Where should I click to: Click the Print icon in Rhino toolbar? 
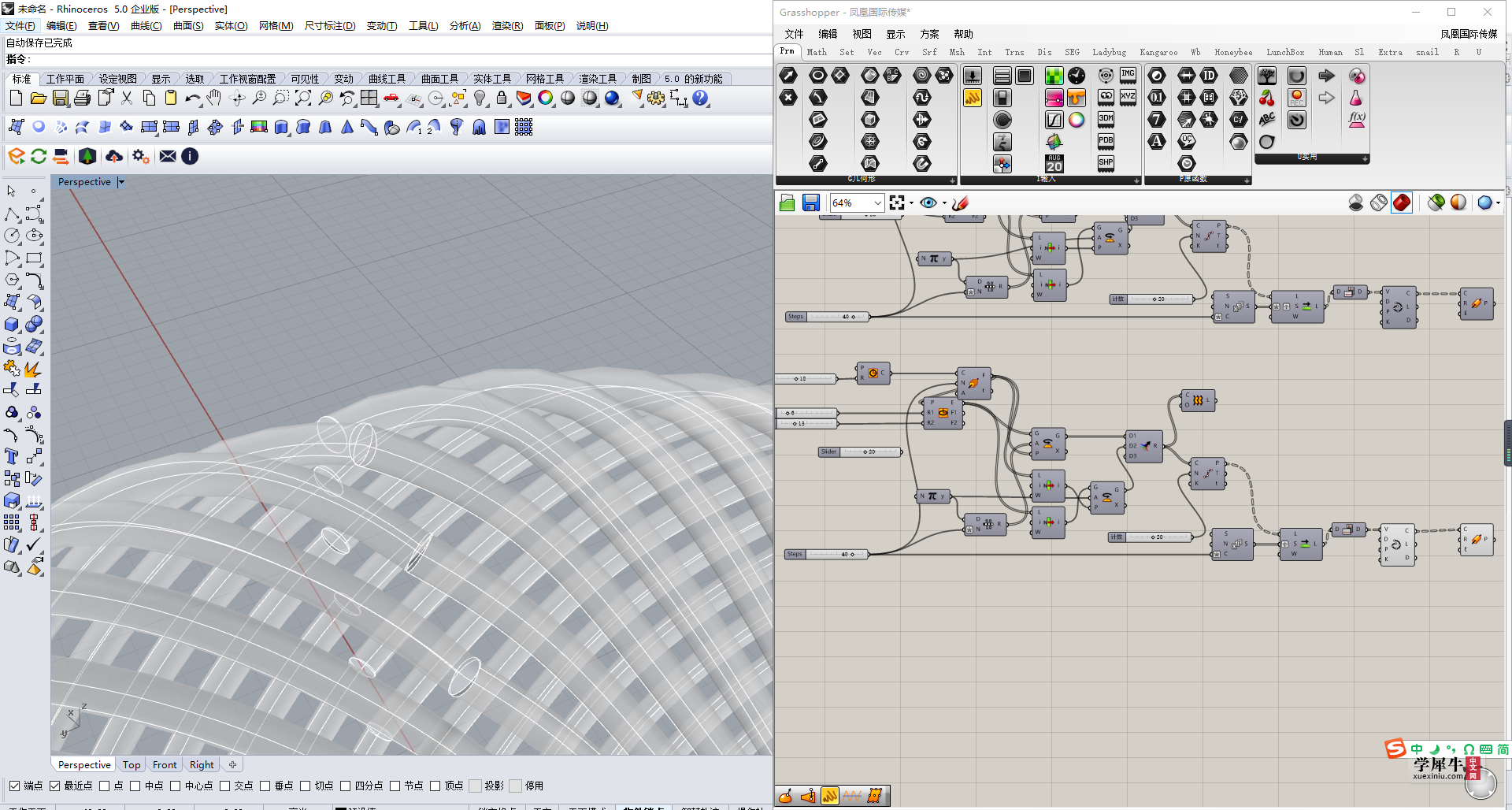pyautogui.click(x=82, y=98)
